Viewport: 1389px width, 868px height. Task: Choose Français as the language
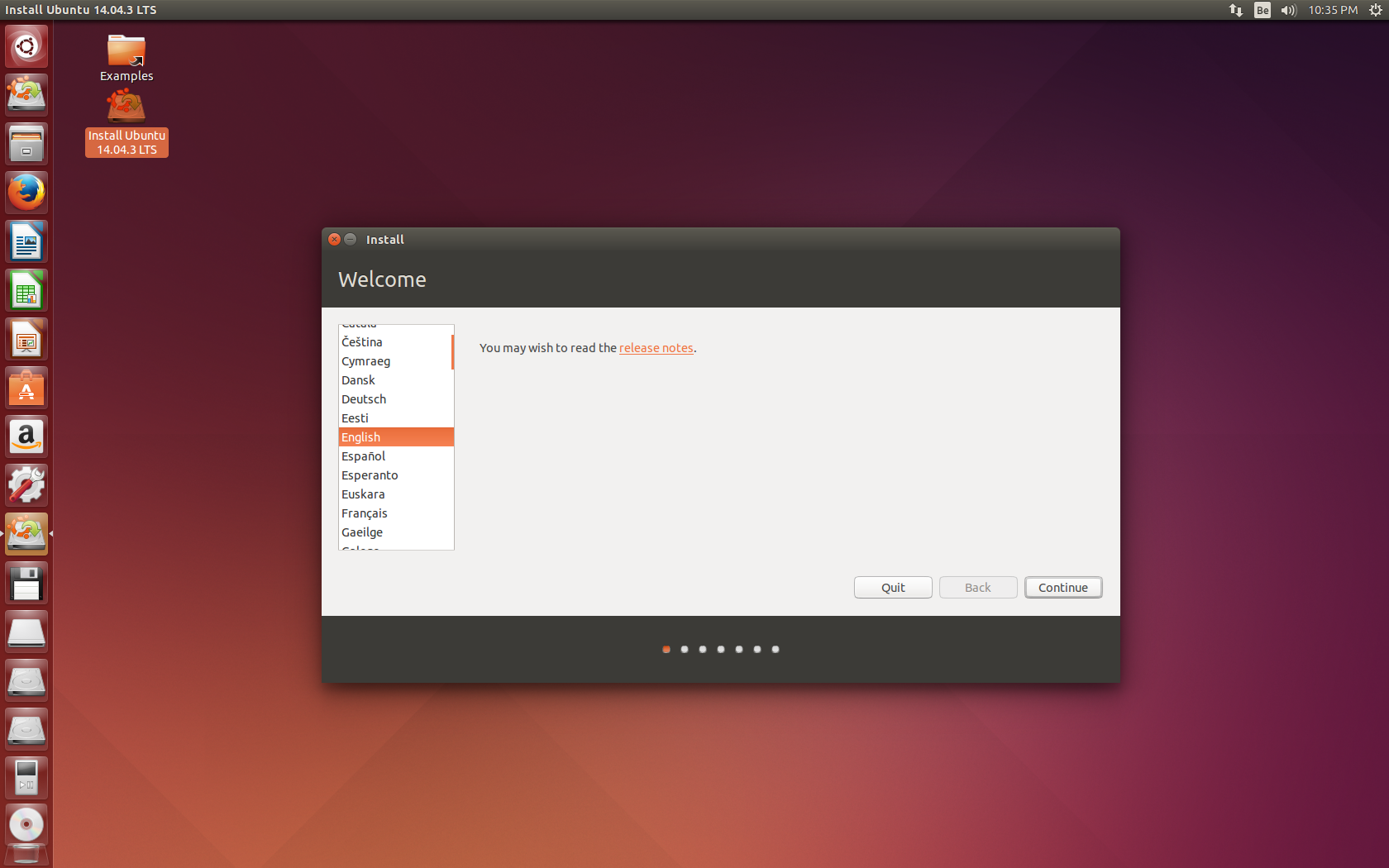395,513
